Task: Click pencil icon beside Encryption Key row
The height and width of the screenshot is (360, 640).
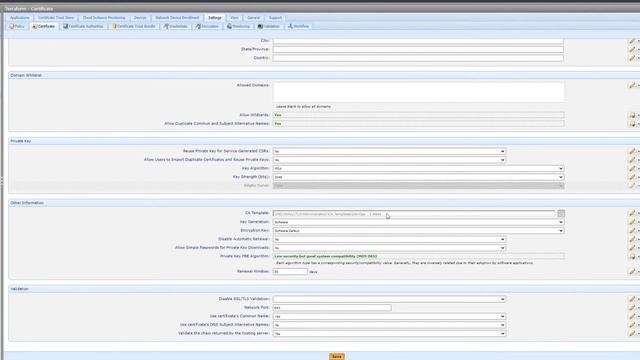Action: tap(632, 231)
